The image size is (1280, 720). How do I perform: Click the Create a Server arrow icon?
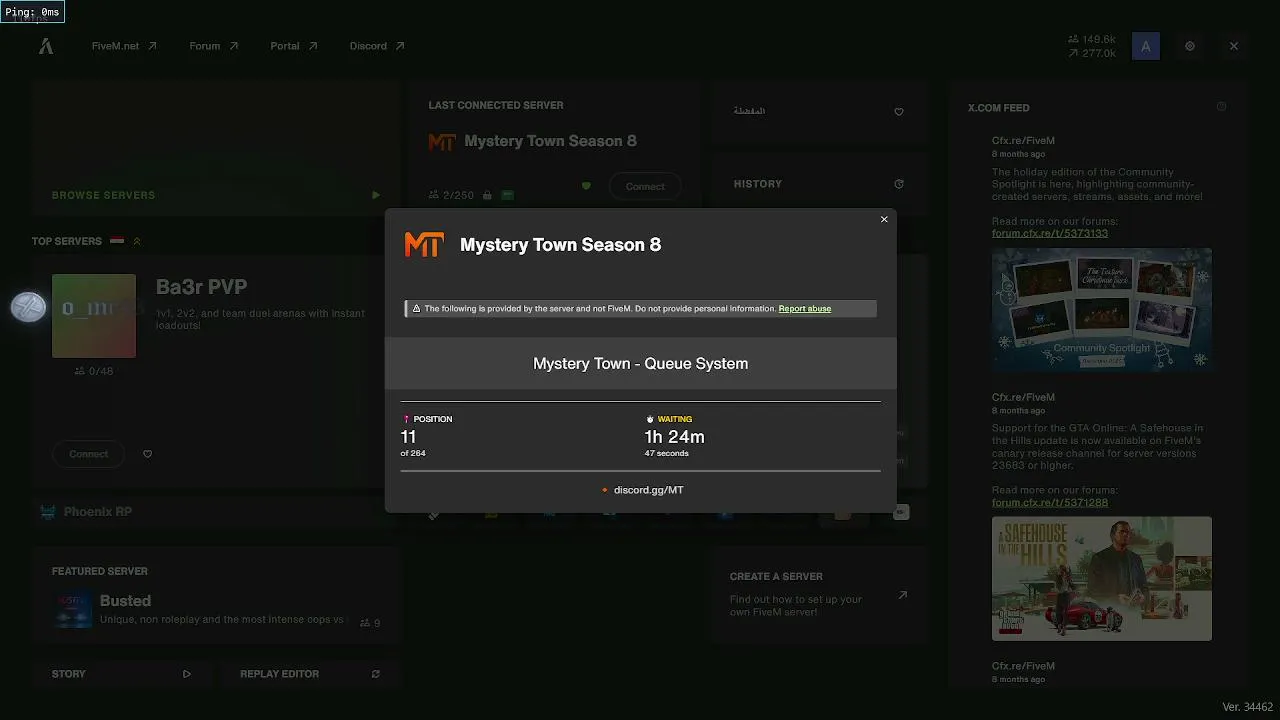pos(902,595)
